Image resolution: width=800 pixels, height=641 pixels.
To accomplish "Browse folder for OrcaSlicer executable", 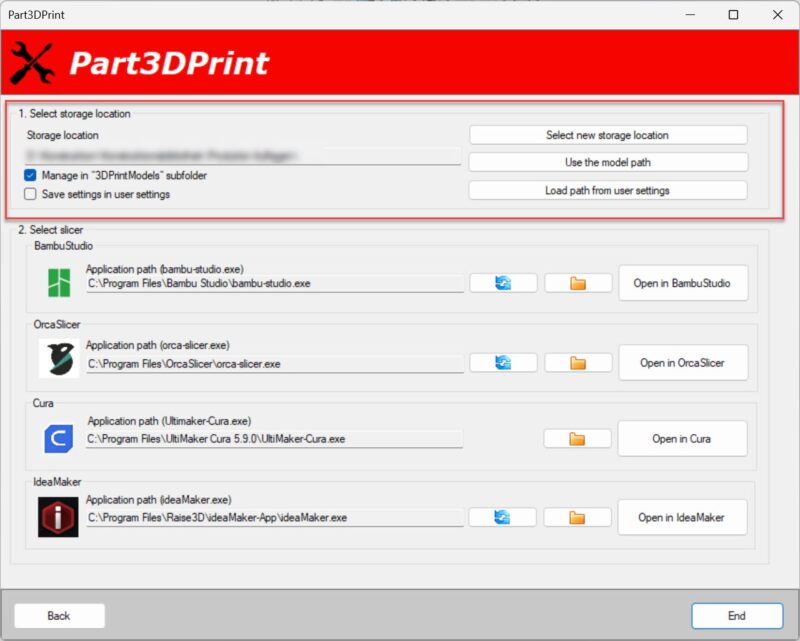I will pos(578,363).
